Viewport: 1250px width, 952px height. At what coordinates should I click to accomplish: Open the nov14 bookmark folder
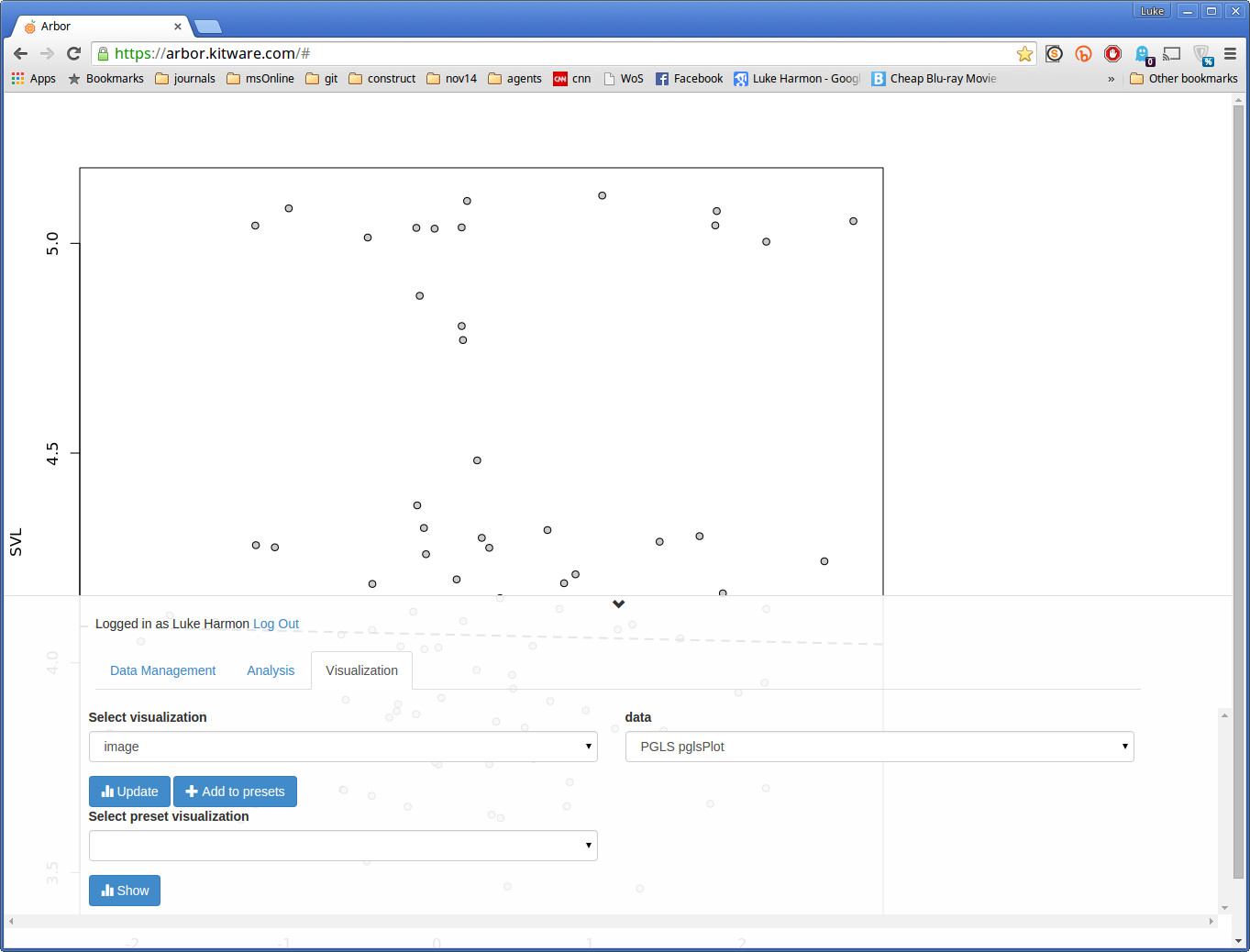[452, 79]
